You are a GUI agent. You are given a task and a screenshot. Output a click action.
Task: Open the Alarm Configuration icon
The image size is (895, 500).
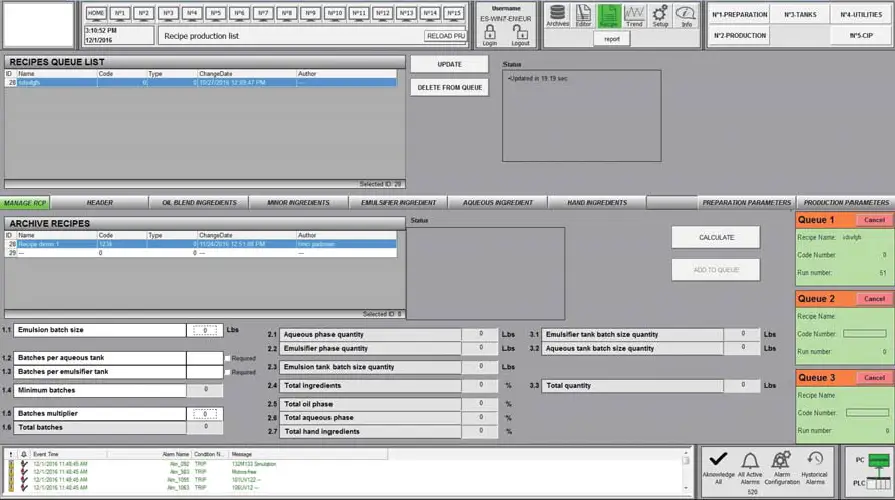(x=782, y=462)
